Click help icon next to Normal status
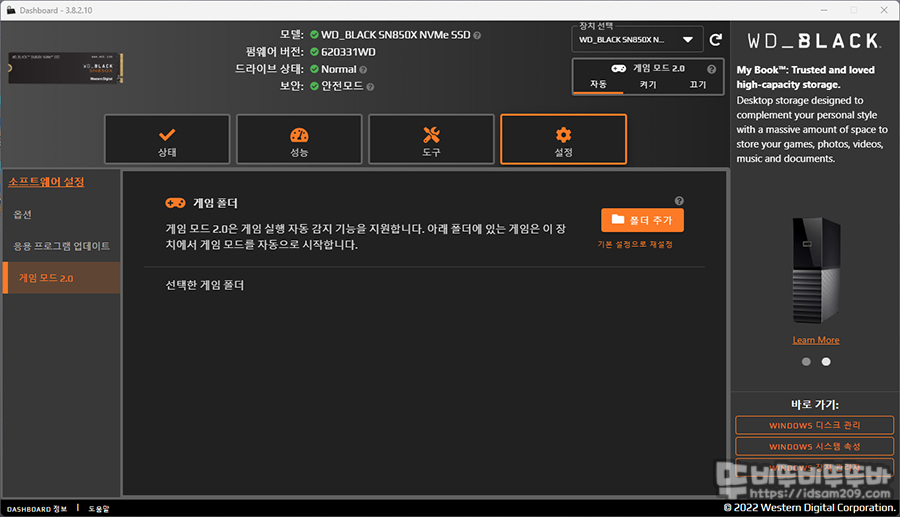Viewport: 900px width, 517px height. click(x=363, y=70)
